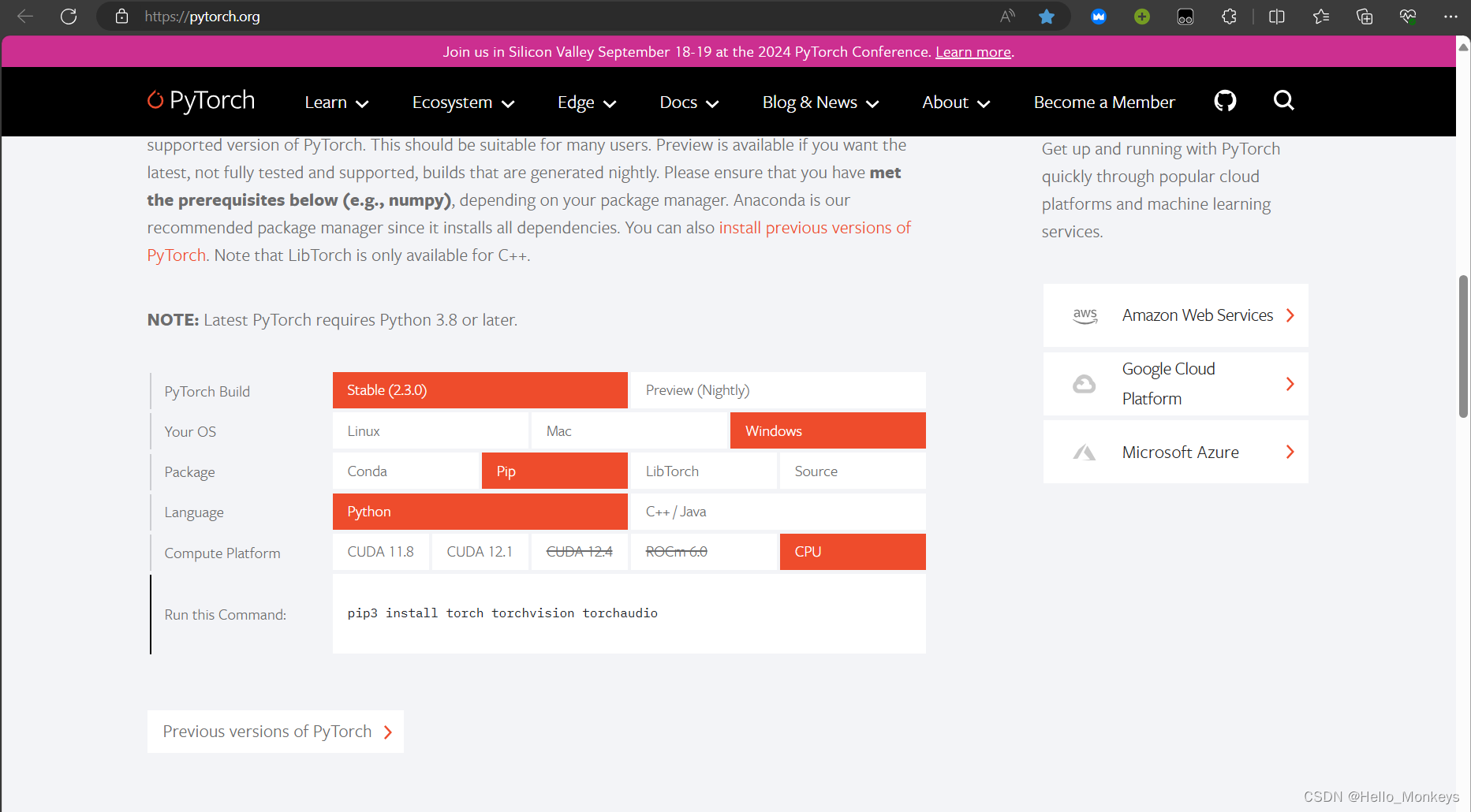This screenshot has height=812, width=1471.
Task: Expand Blog & News menu
Action: pyautogui.click(x=821, y=102)
